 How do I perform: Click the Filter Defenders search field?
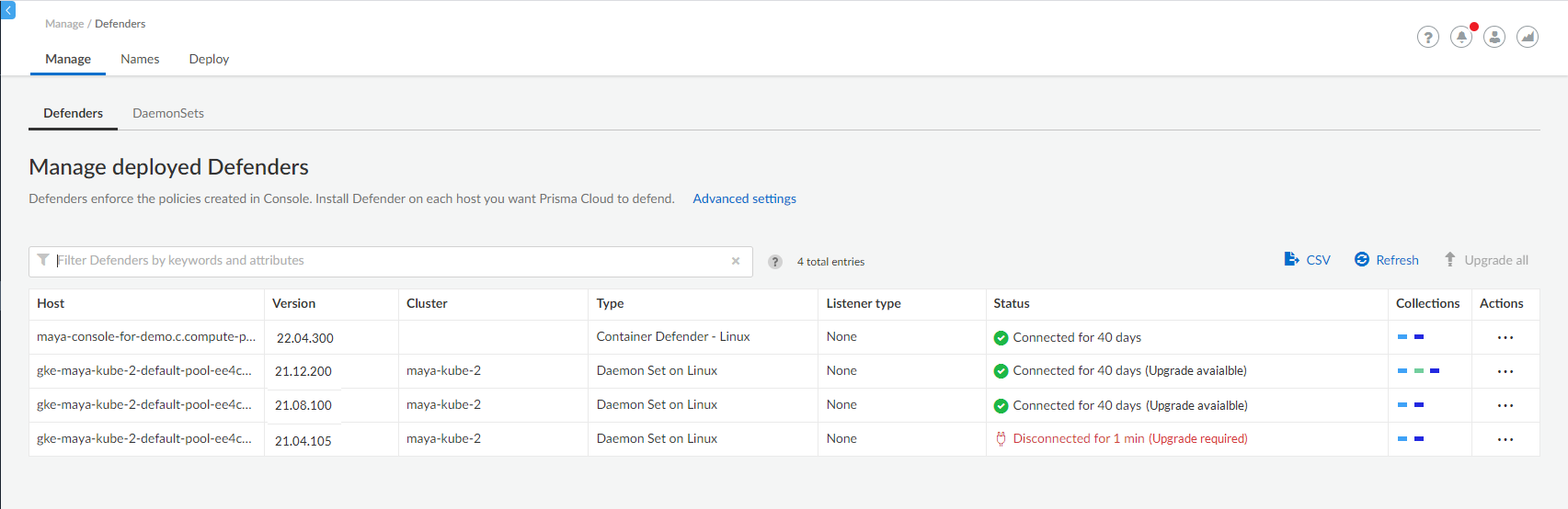[x=391, y=261]
